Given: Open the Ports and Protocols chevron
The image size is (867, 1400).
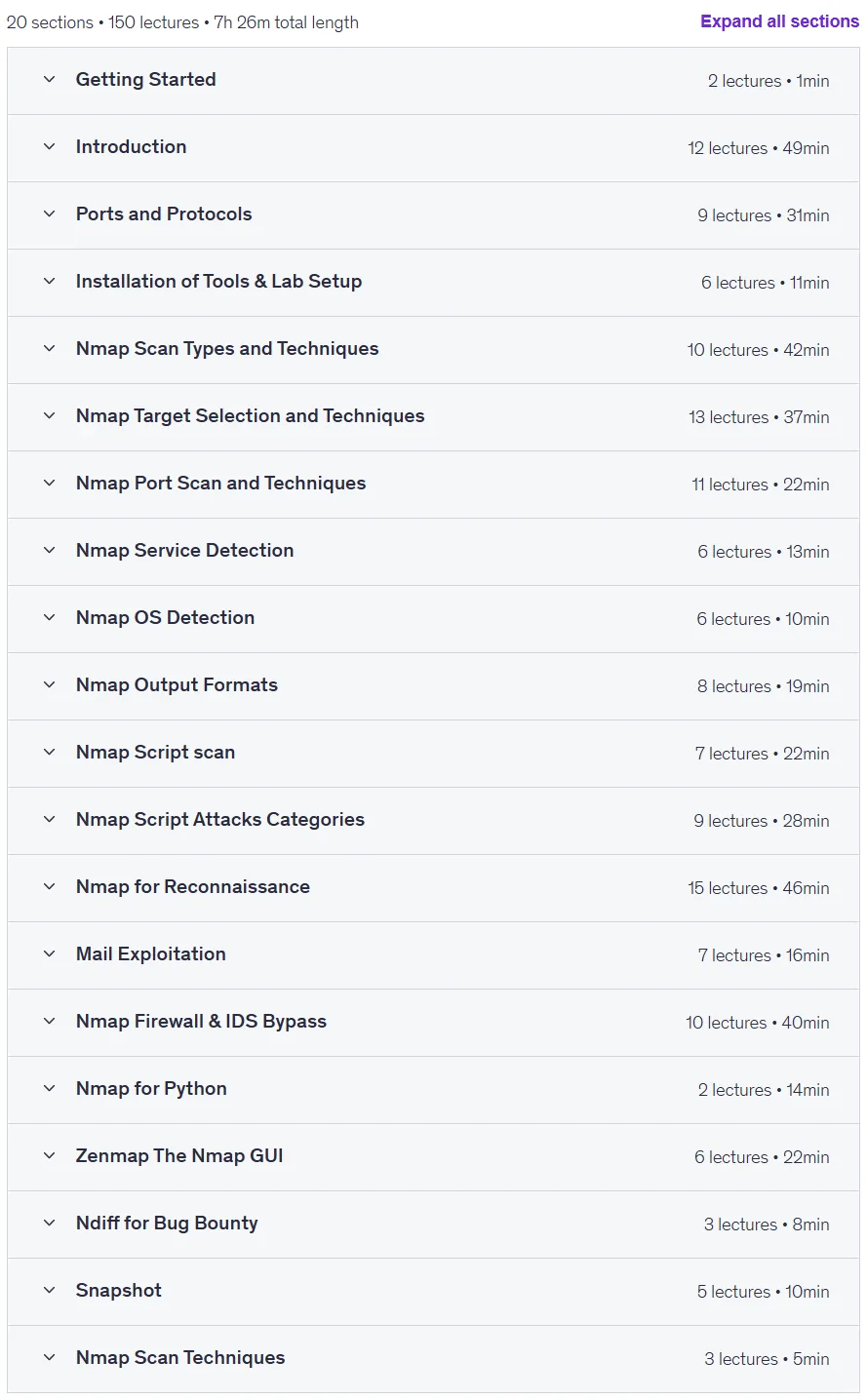Looking at the screenshot, I should coord(50,214).
